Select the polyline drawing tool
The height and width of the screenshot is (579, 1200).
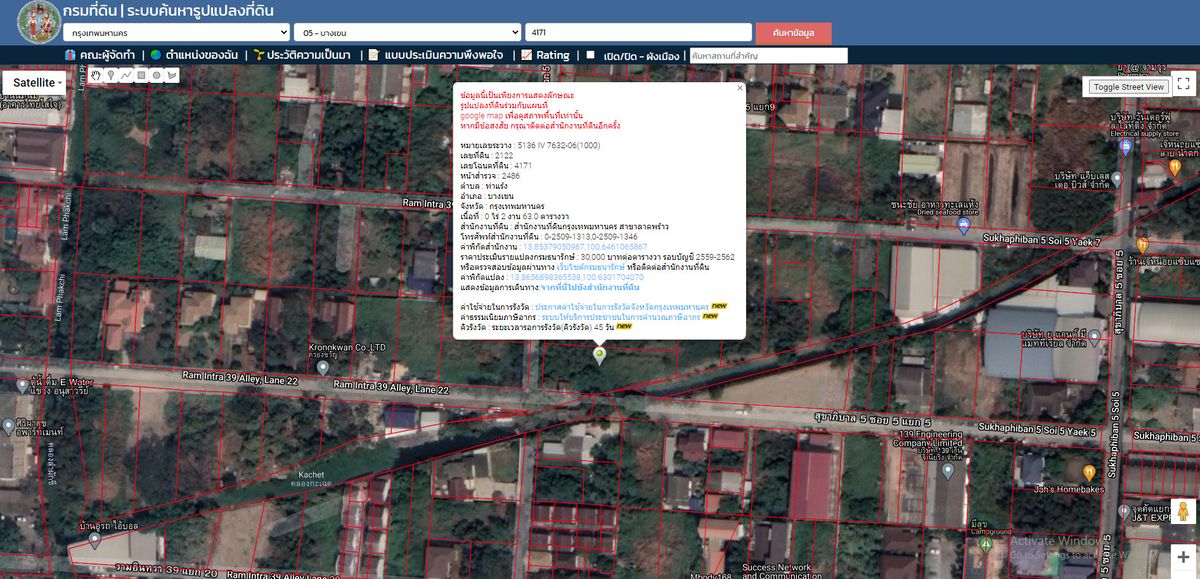(126, 75)
